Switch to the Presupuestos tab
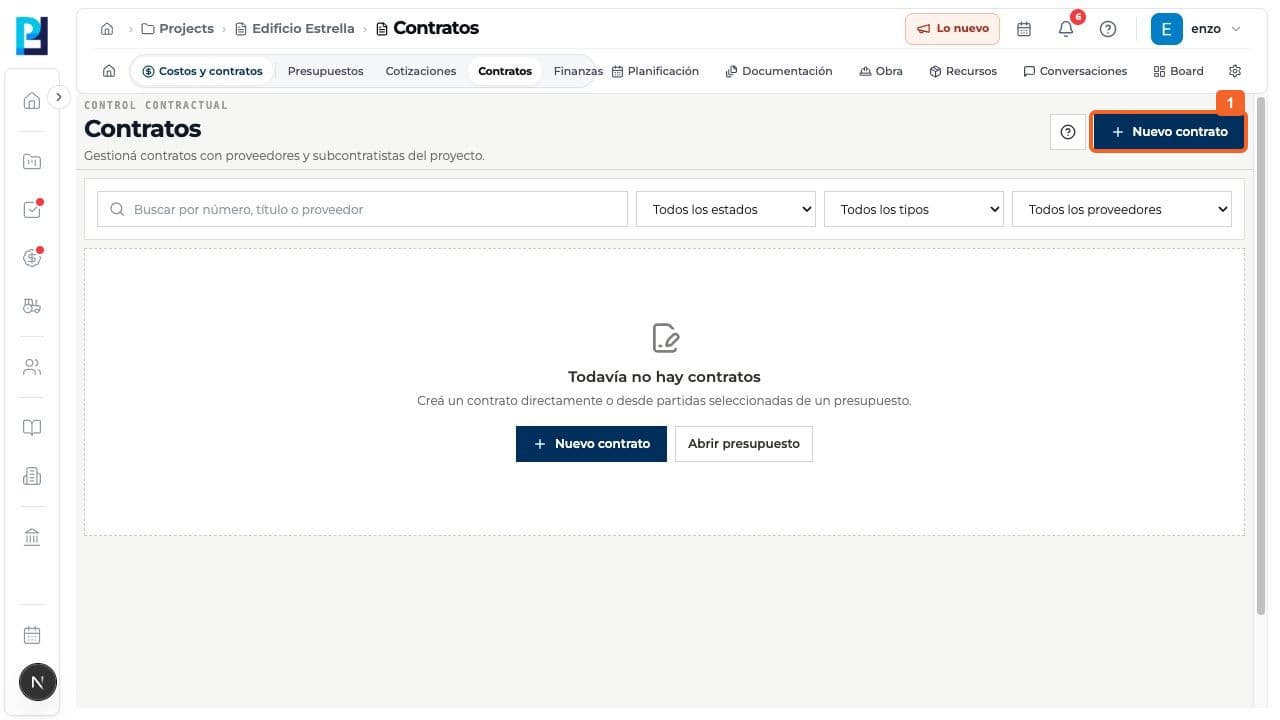Screen dimensions: 1280x720 click(325, 71)
